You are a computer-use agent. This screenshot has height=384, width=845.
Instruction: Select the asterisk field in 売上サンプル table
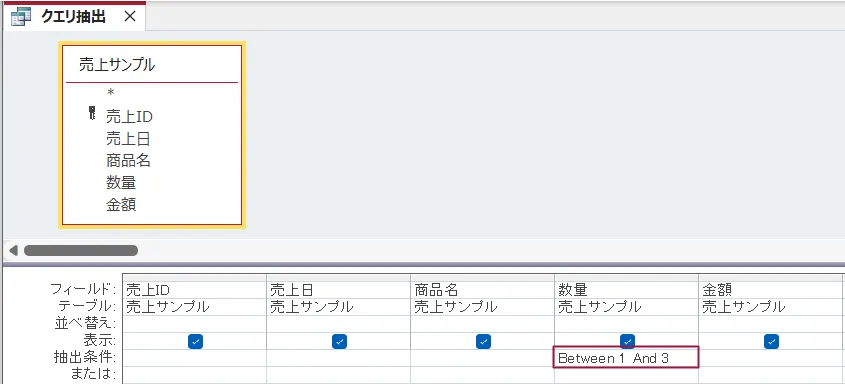pos(110,93)
